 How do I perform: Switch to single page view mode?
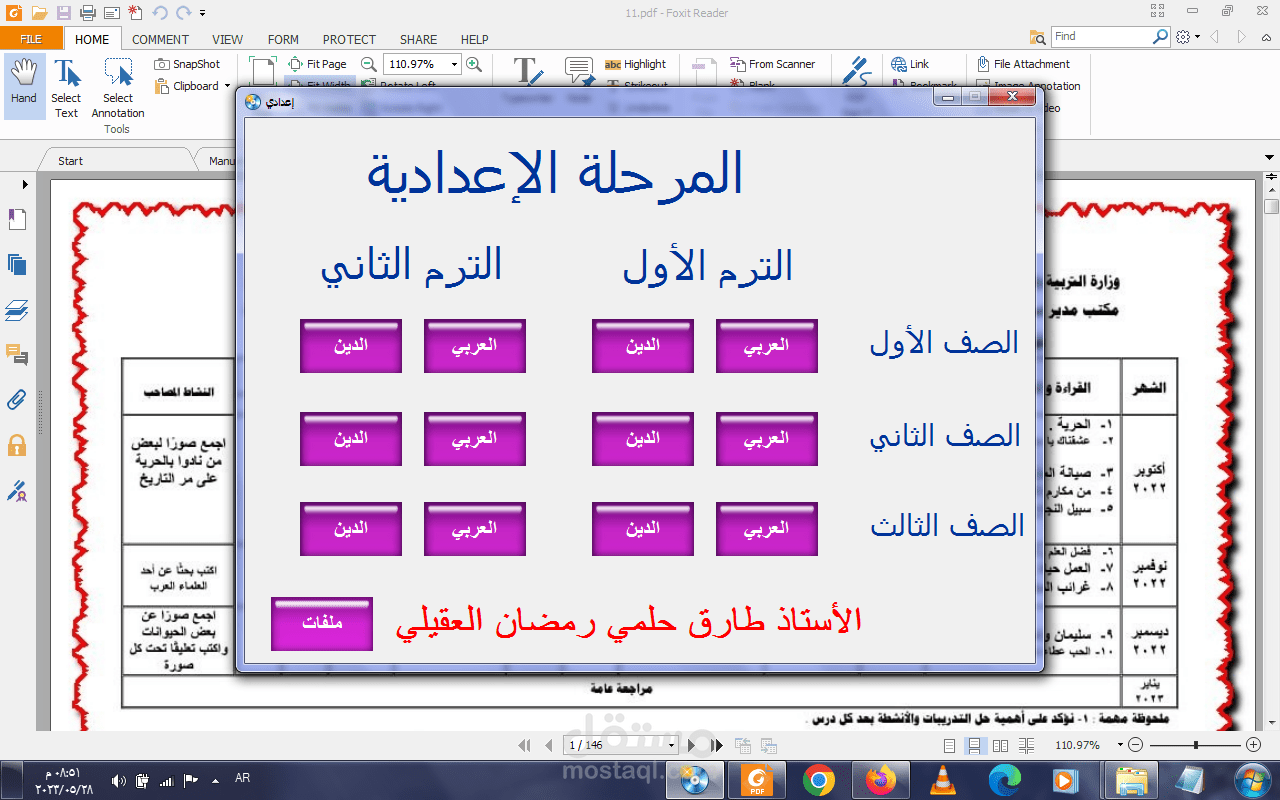pos(950,745)
